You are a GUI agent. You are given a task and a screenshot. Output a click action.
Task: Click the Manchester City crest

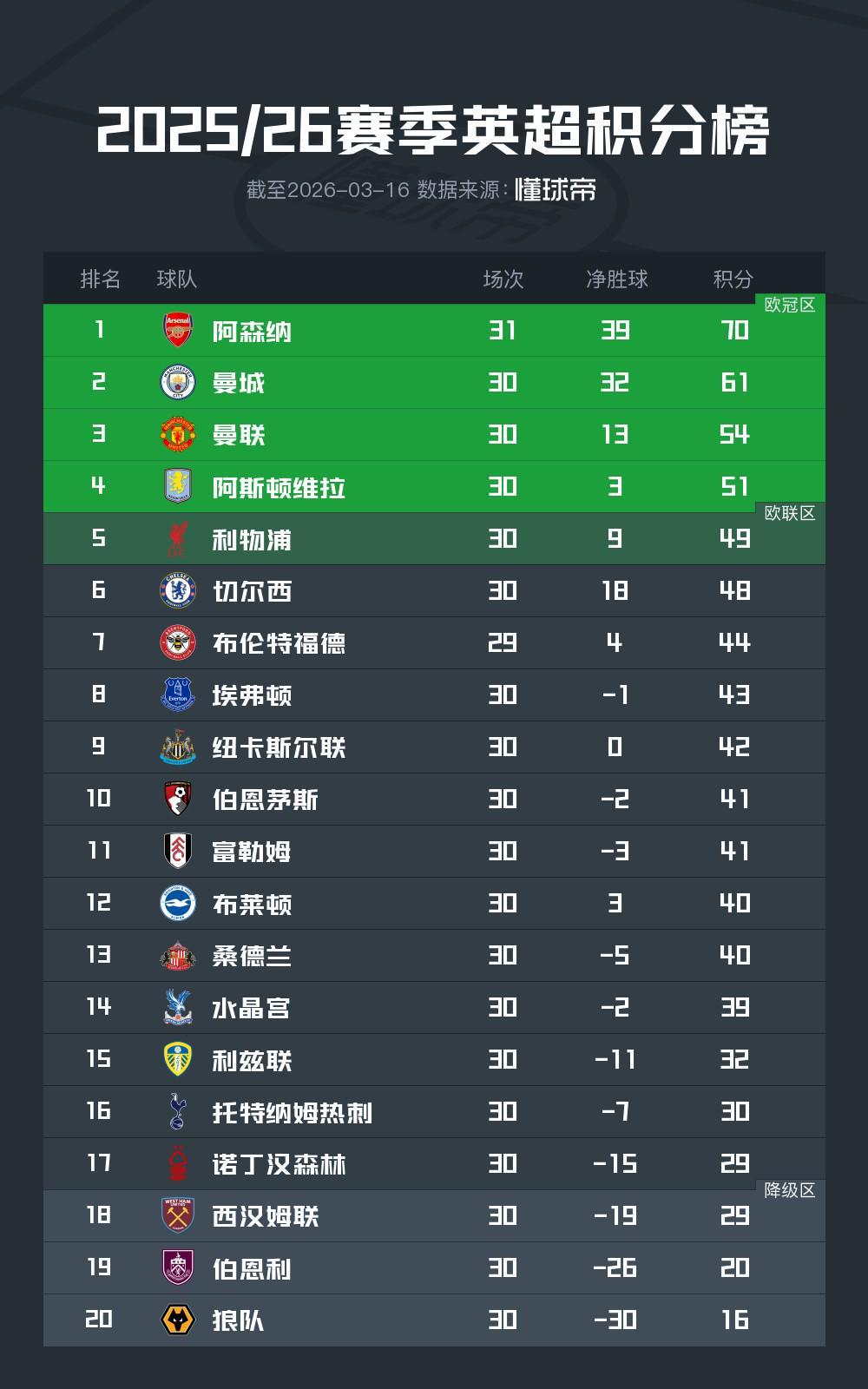[x=178, y=382]
